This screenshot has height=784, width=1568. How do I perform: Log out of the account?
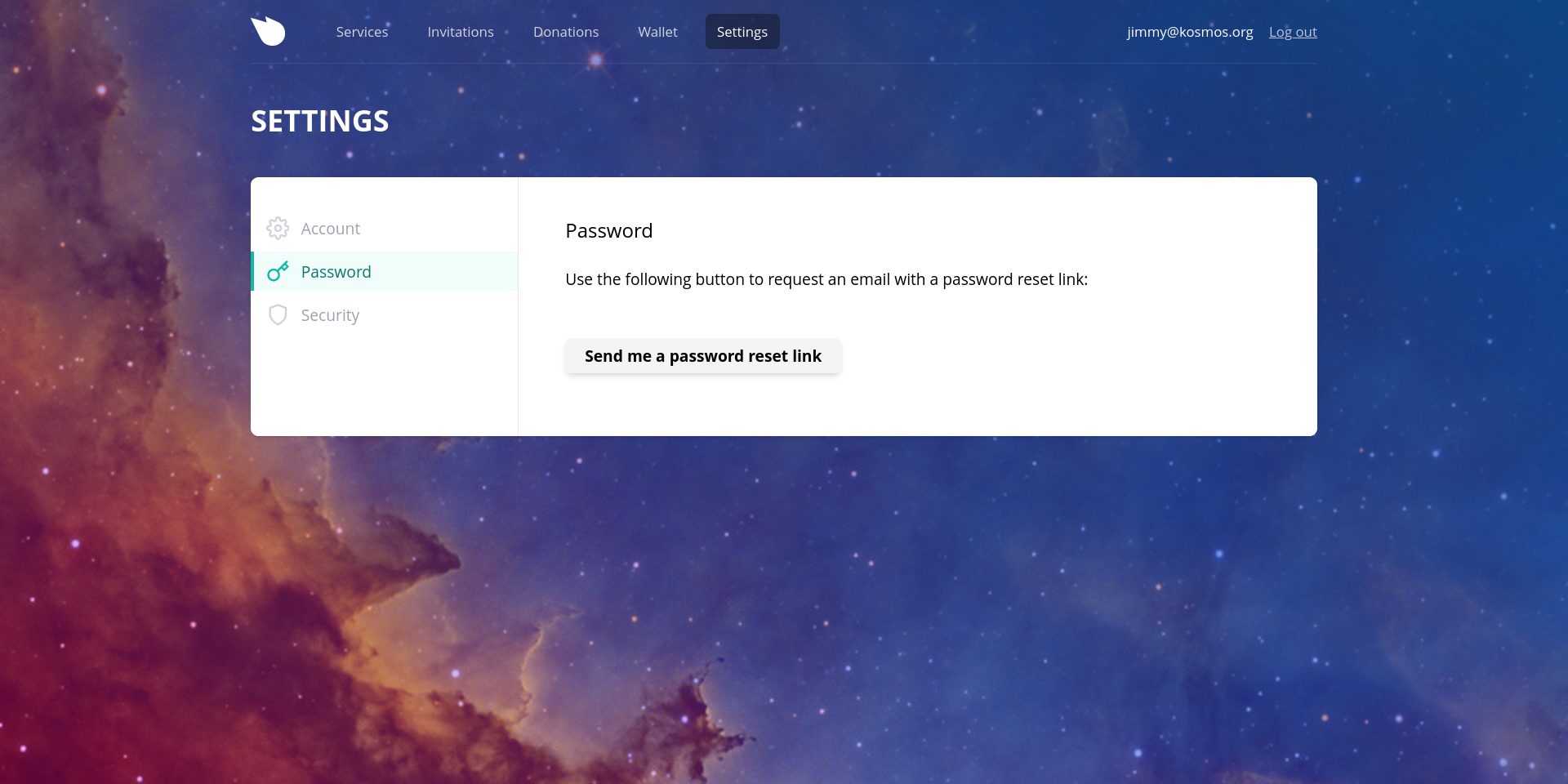click(x=1293, y=32)
